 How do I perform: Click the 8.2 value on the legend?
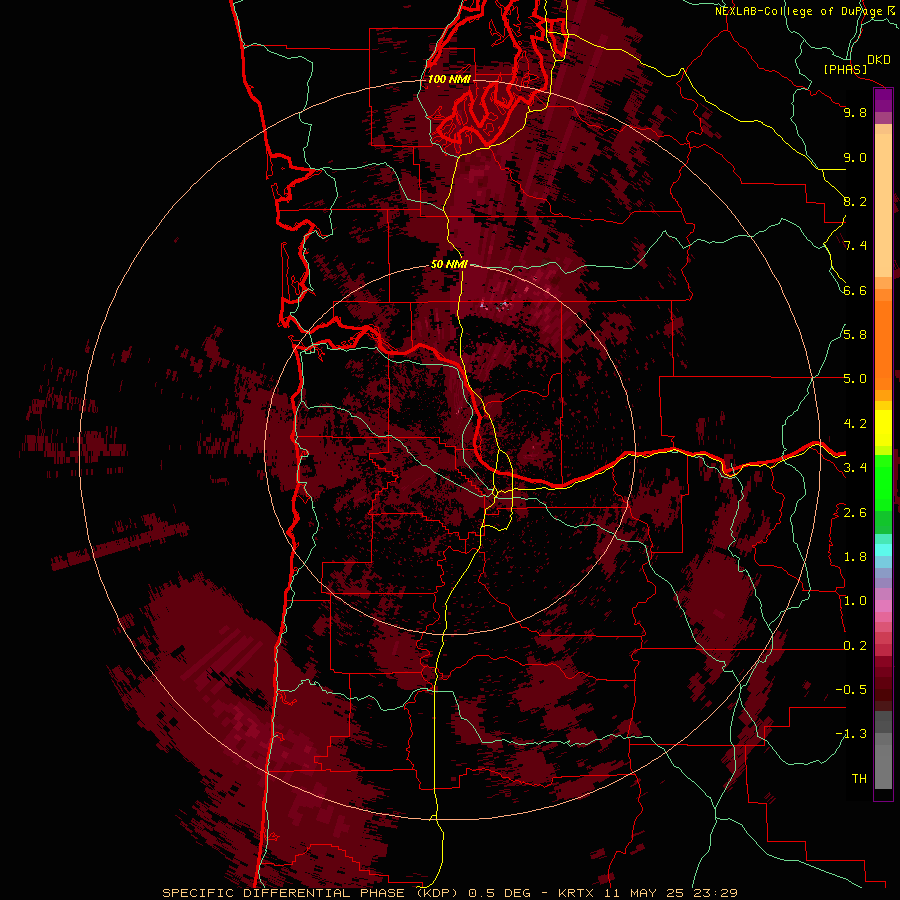(855, 201)
